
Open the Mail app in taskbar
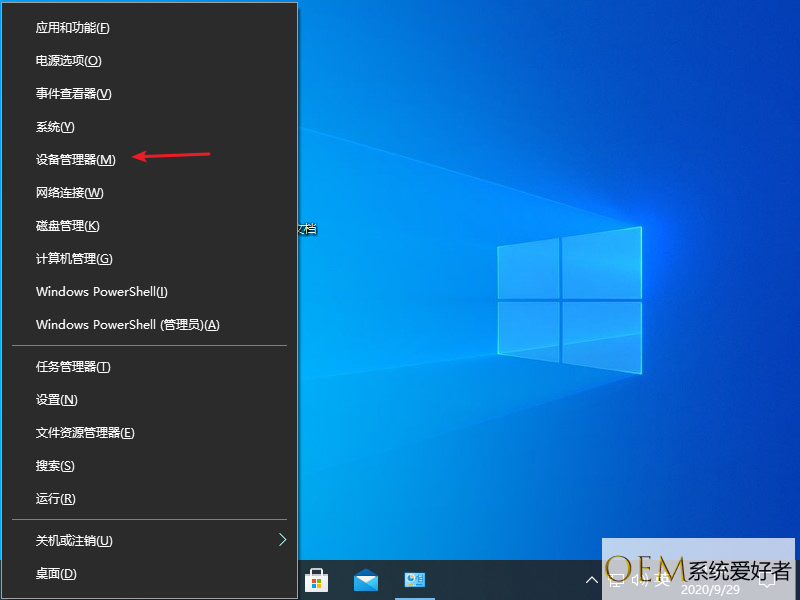(366, 580)
